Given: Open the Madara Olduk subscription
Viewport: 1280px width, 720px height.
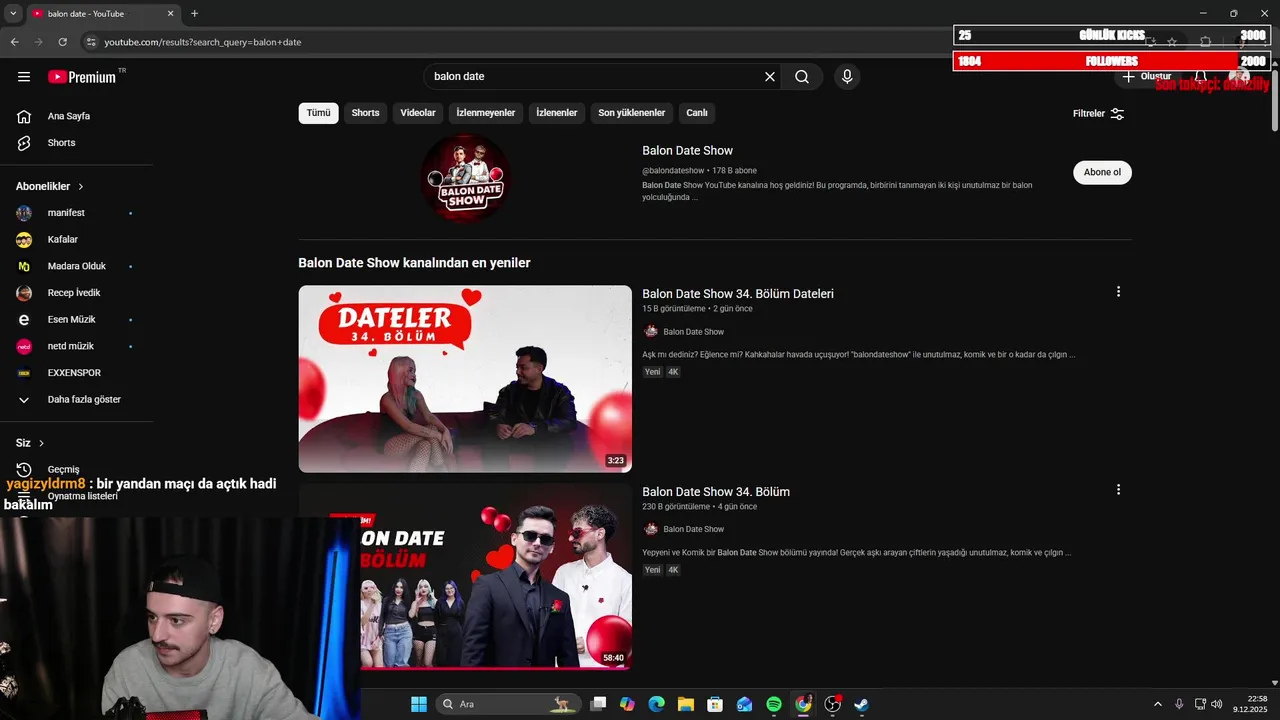Looking at the screenshot, I should tap(76, 266).
